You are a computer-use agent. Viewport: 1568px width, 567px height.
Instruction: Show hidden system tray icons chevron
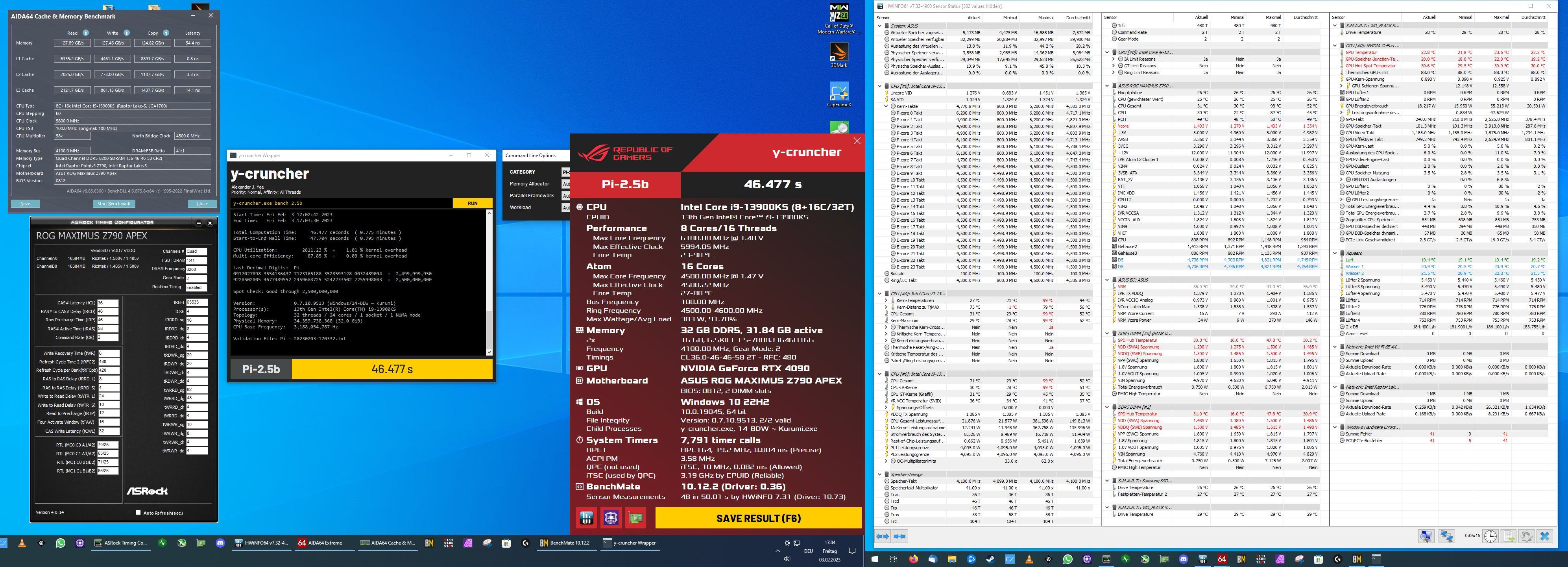pos(777,550)
